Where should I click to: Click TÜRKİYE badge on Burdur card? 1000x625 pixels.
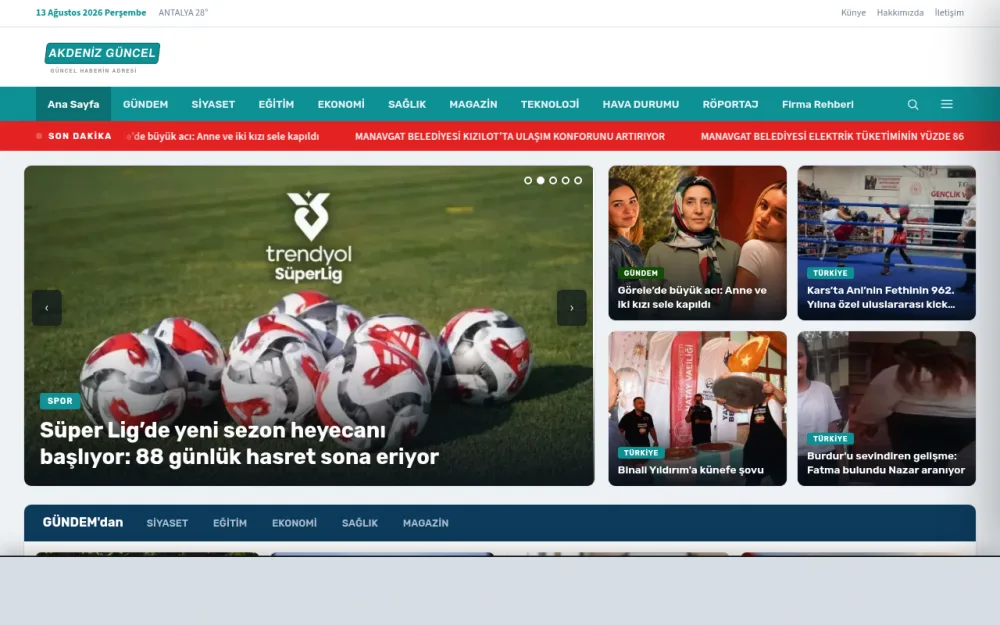(830, 439)
